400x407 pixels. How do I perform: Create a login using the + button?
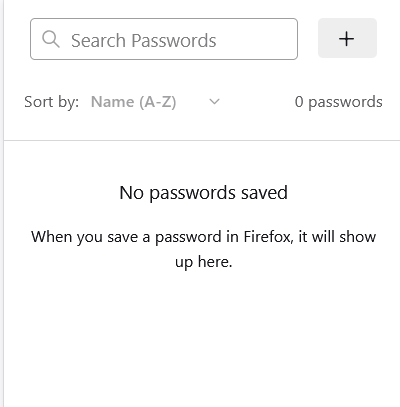point(347,39)
